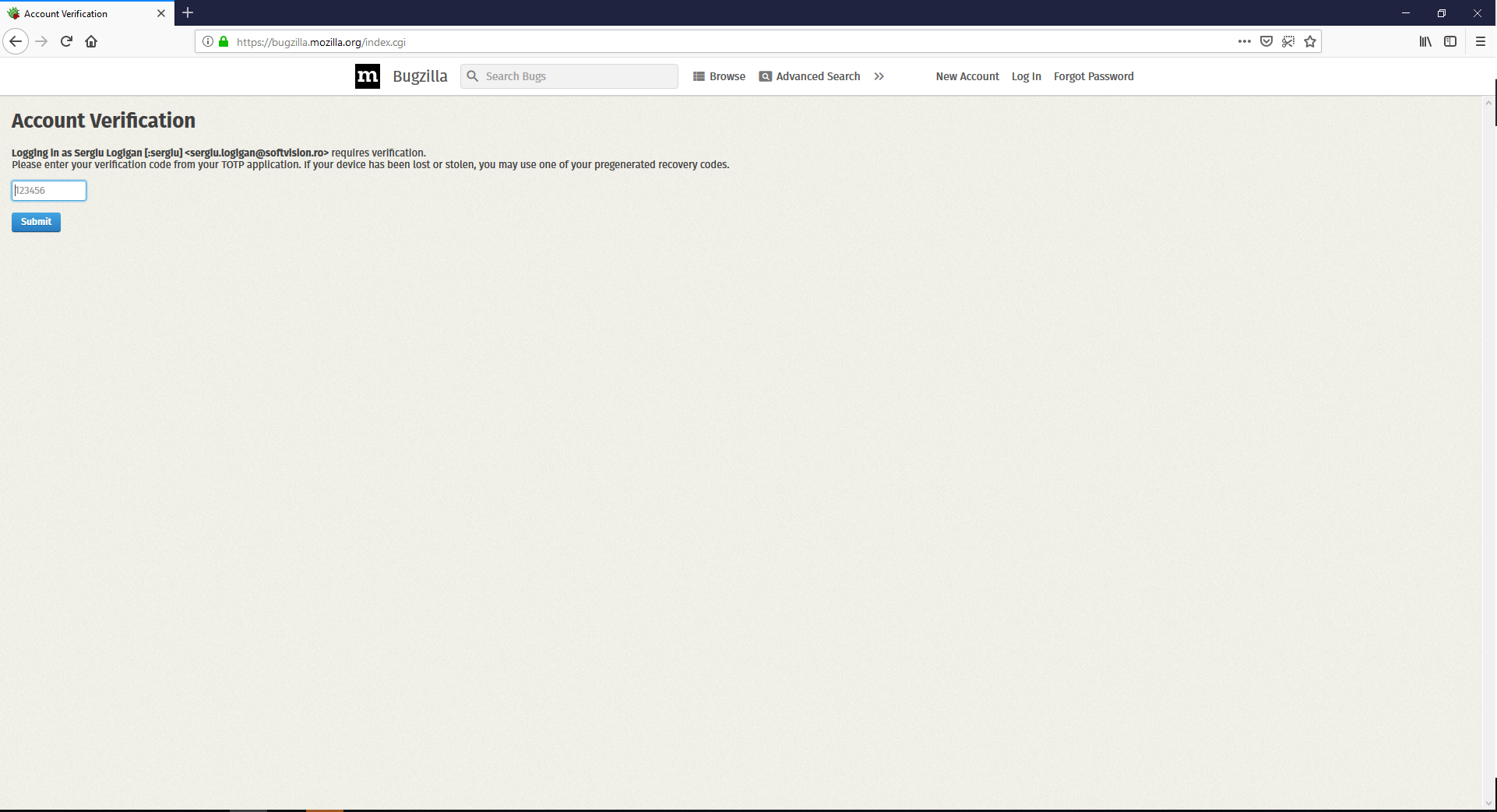The height and width of the screenshot is (812, 1497).
Task: Click the site security lock icon
Action: click(223, 41)
